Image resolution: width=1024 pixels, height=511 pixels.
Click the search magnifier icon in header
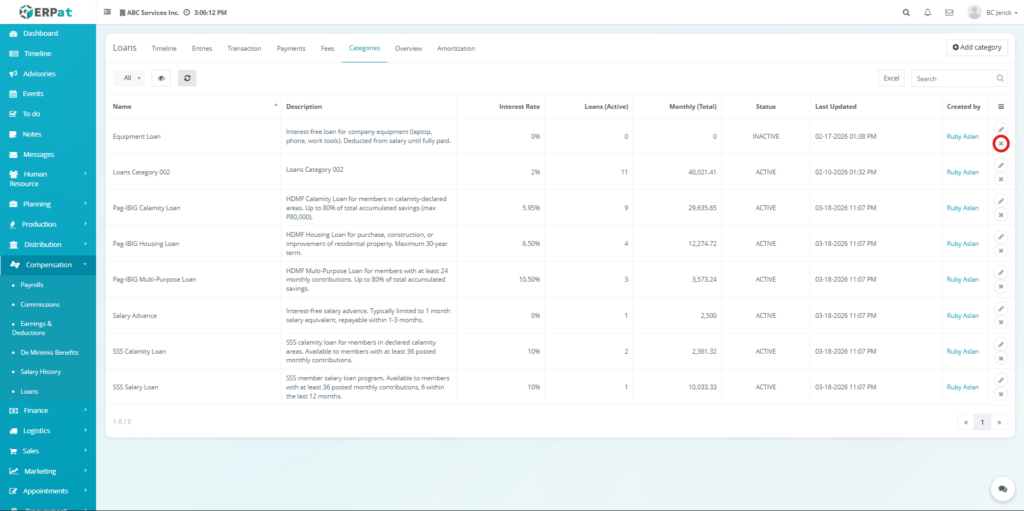906,13
